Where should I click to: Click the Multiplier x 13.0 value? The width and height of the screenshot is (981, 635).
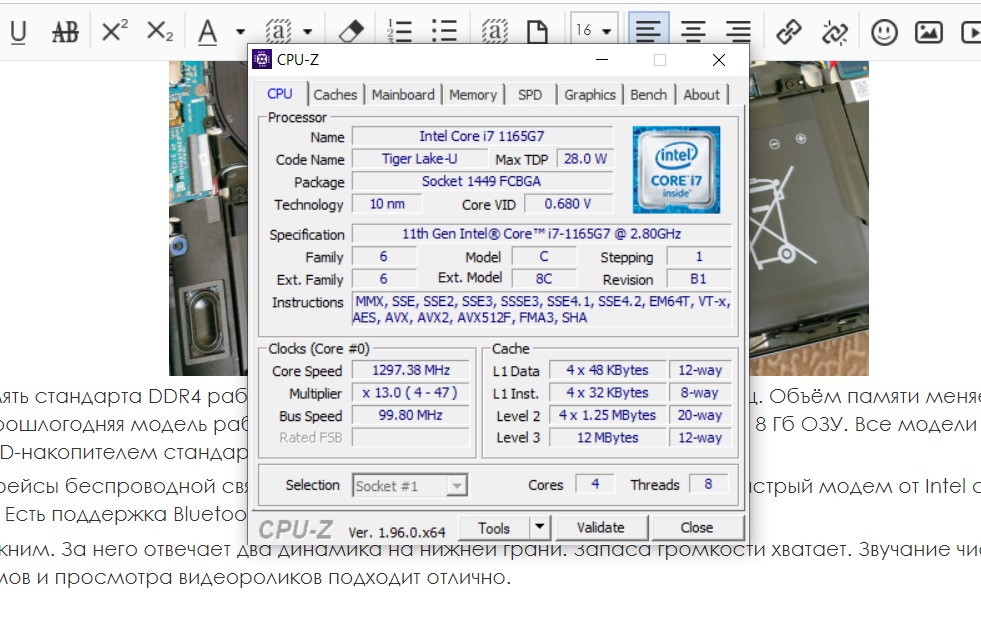pos(410,393)
